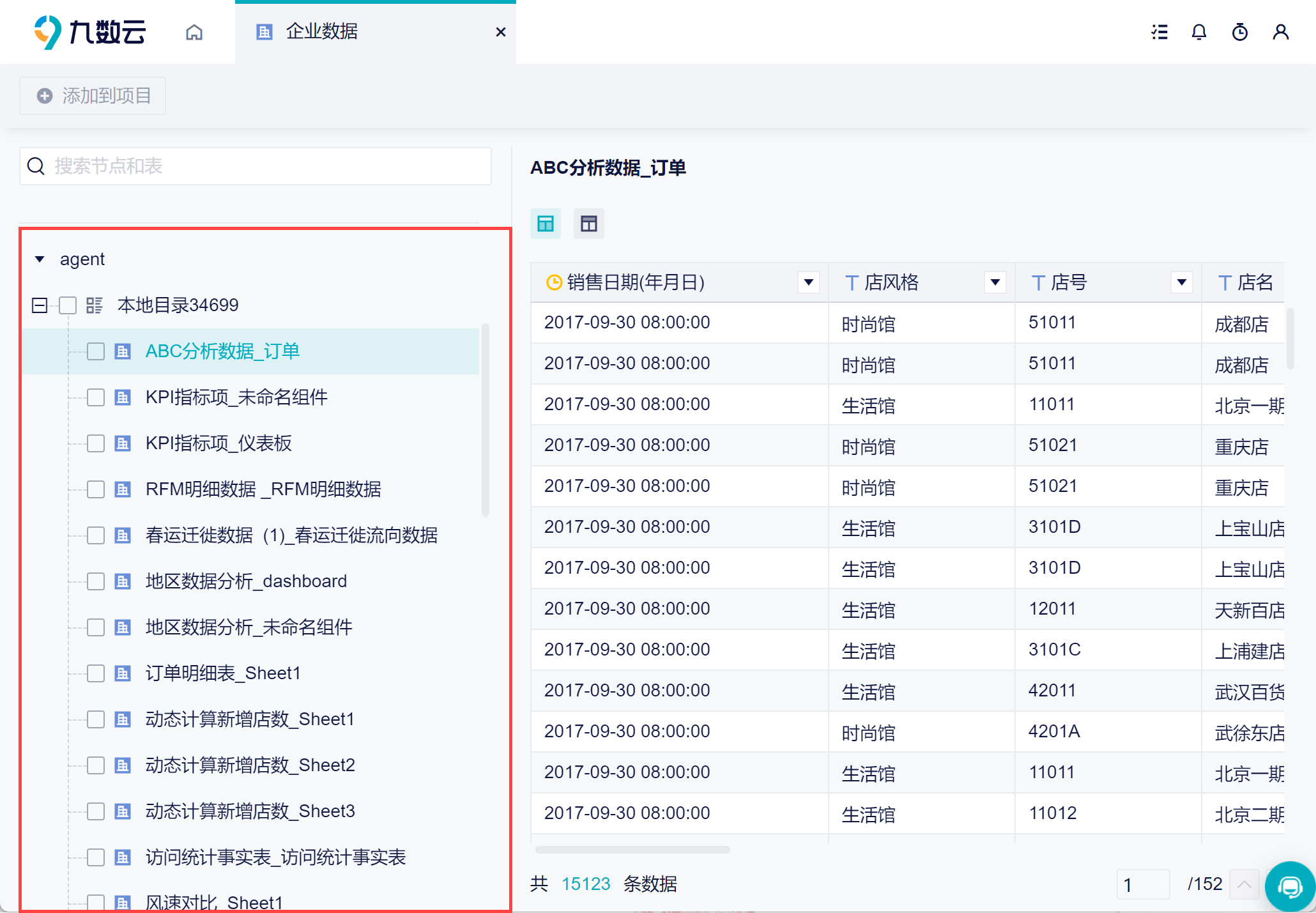
Task: Tick the 本地目录34699 folder checkbox
Action: coord(68,305)
